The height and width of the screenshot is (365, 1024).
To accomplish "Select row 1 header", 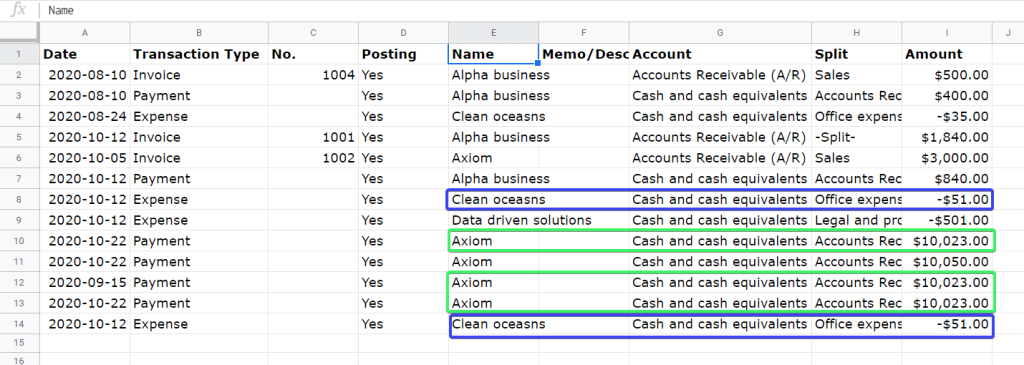I will click(x=19, y=54).
